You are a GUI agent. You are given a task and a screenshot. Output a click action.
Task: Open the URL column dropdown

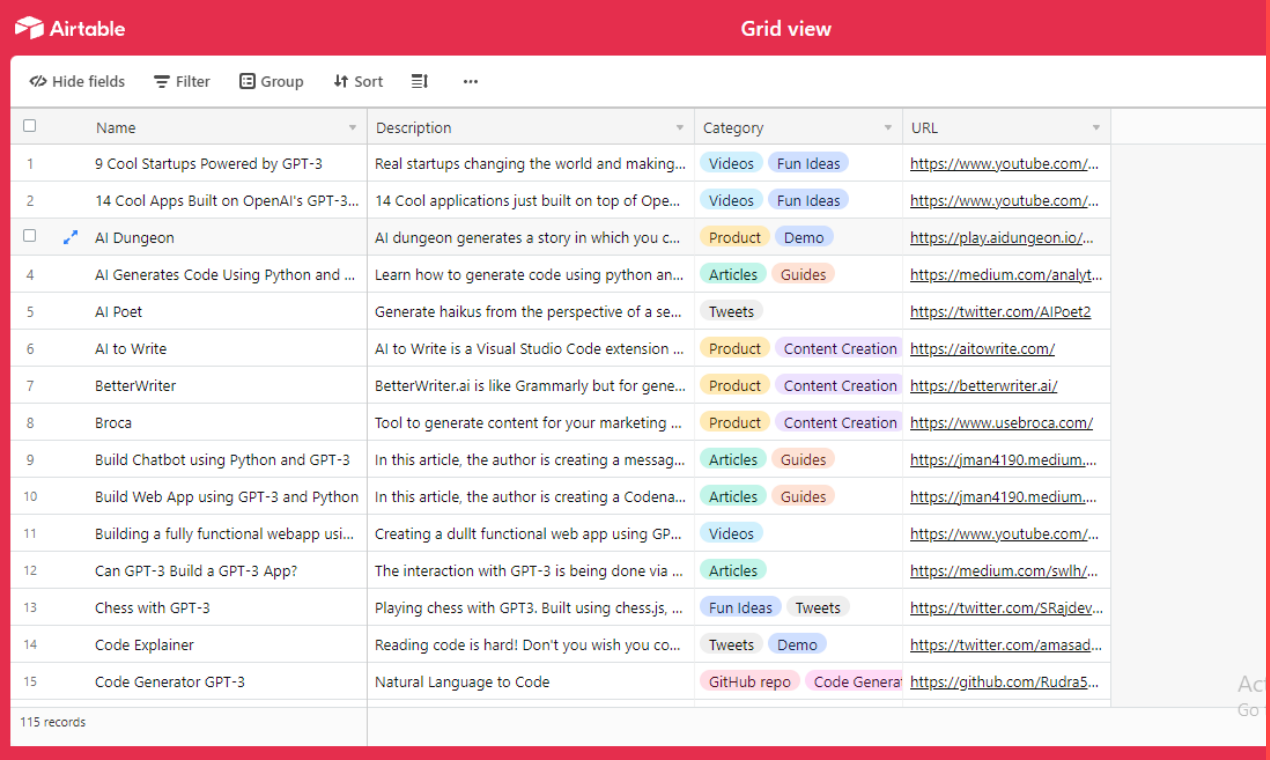1097,127
